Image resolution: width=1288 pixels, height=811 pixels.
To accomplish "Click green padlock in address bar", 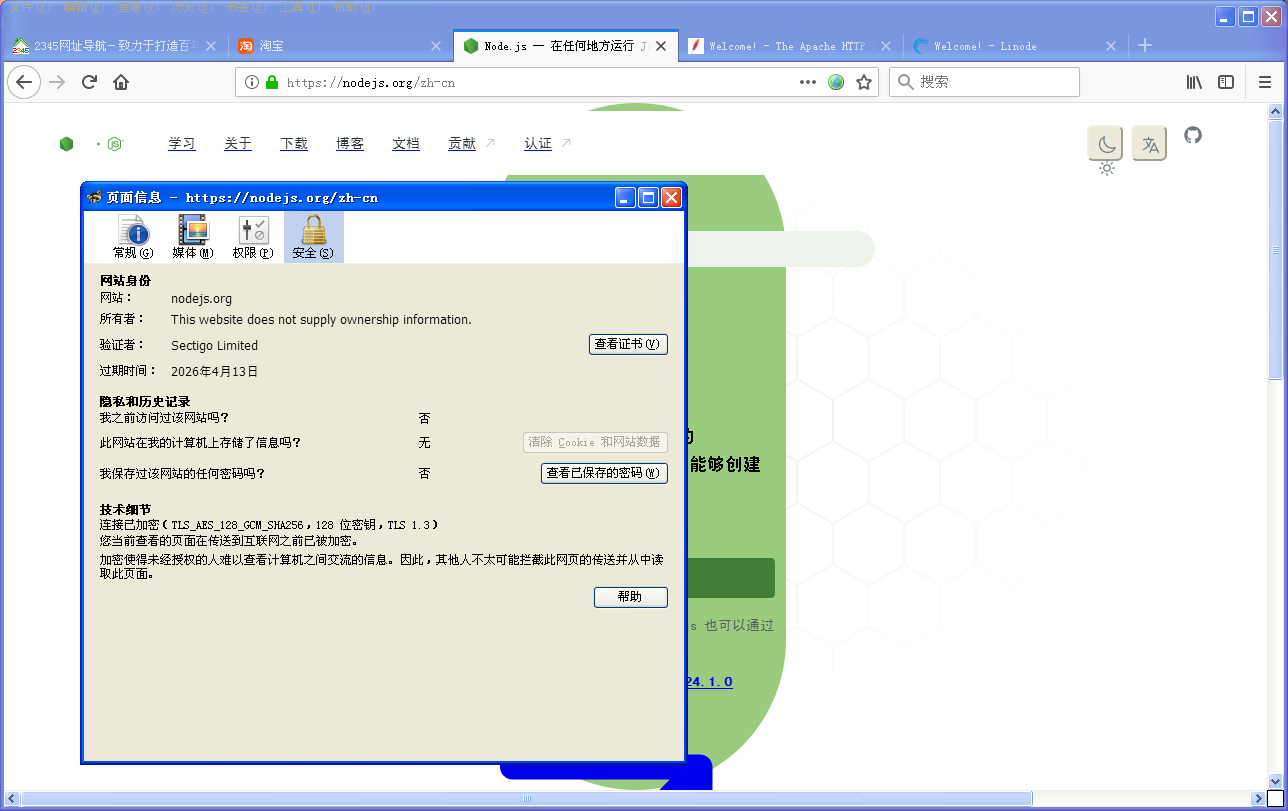I will click(x=271, y=82).
